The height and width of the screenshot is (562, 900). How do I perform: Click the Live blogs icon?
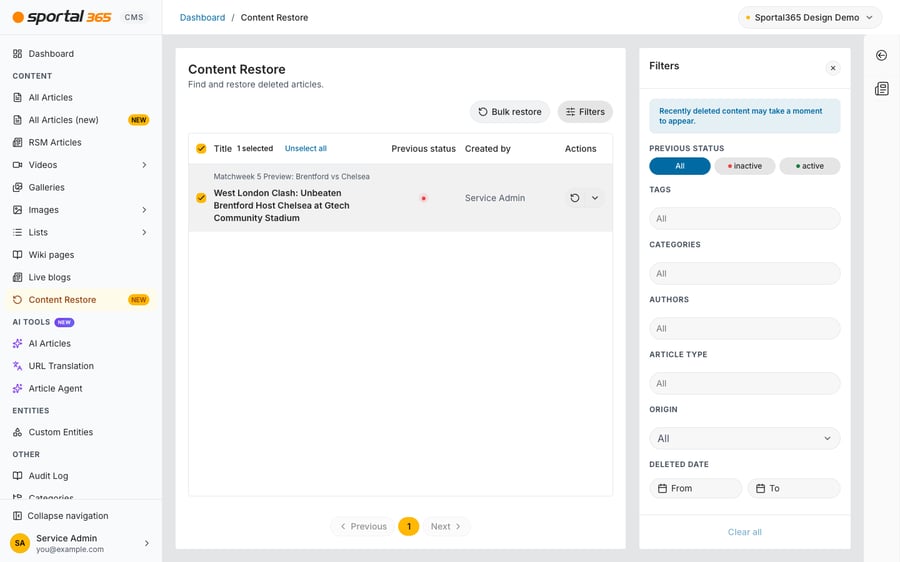pyautogui.click(x=17, y=277)
